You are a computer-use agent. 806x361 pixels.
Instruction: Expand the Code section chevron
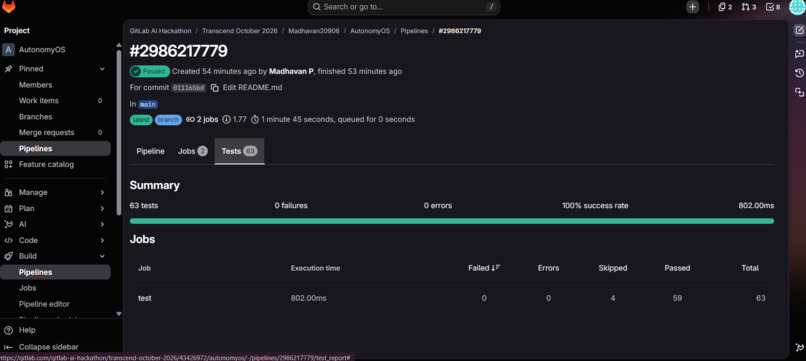tap(102, 240)
